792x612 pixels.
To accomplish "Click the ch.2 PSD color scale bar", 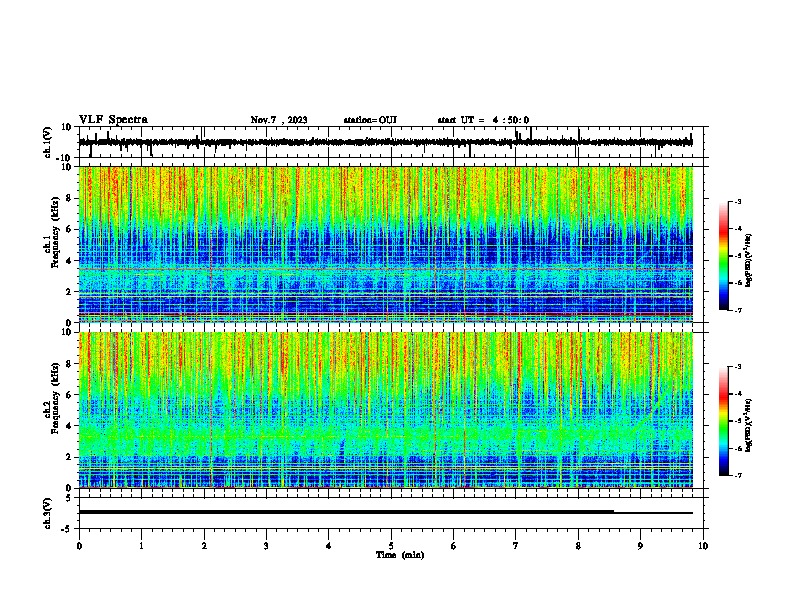I will [723, 421].
